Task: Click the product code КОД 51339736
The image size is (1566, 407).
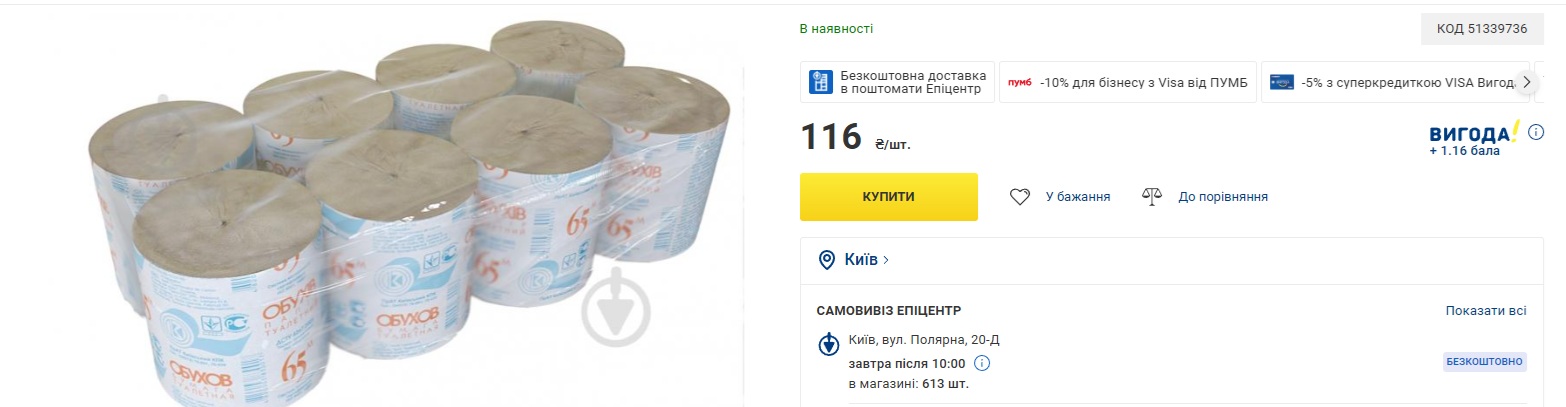Action: (1482, 29)
